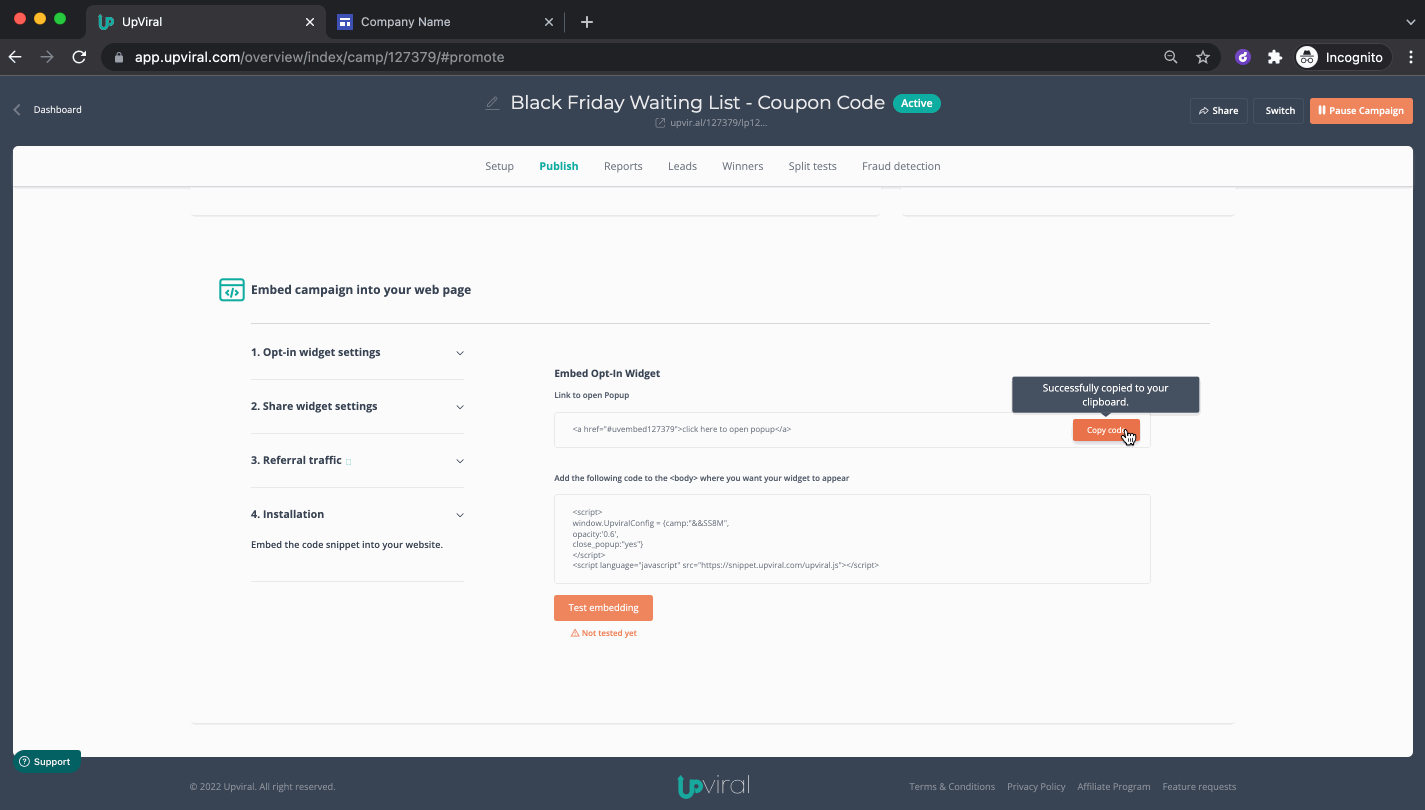Go to the Leads tab

(682, 166)
